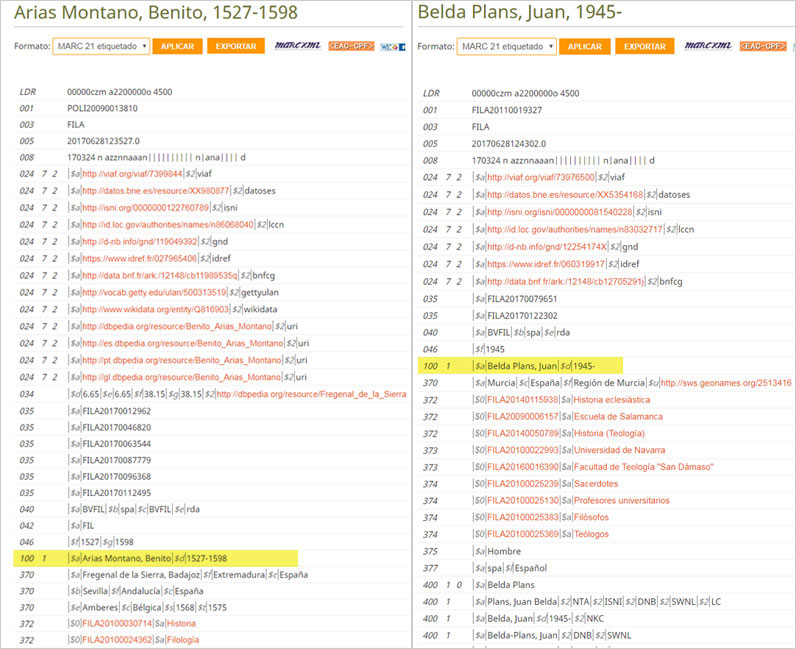Open vocab.getty.edu ulan 500313519 link
Screen dimensions: 796x649
click(154, 292)
